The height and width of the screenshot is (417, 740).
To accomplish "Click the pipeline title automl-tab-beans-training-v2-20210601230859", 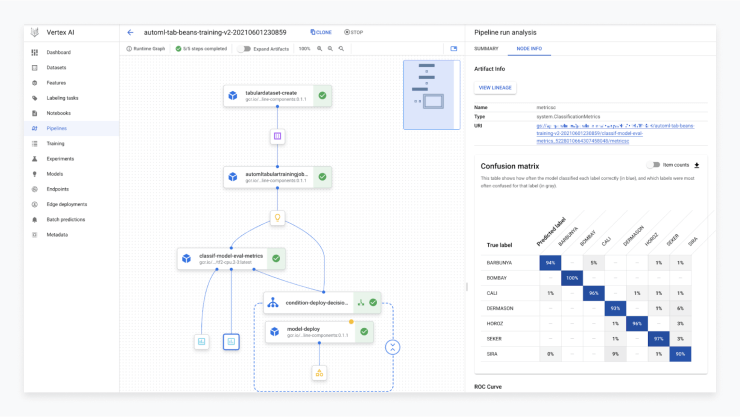I will [x=215, y=32].
